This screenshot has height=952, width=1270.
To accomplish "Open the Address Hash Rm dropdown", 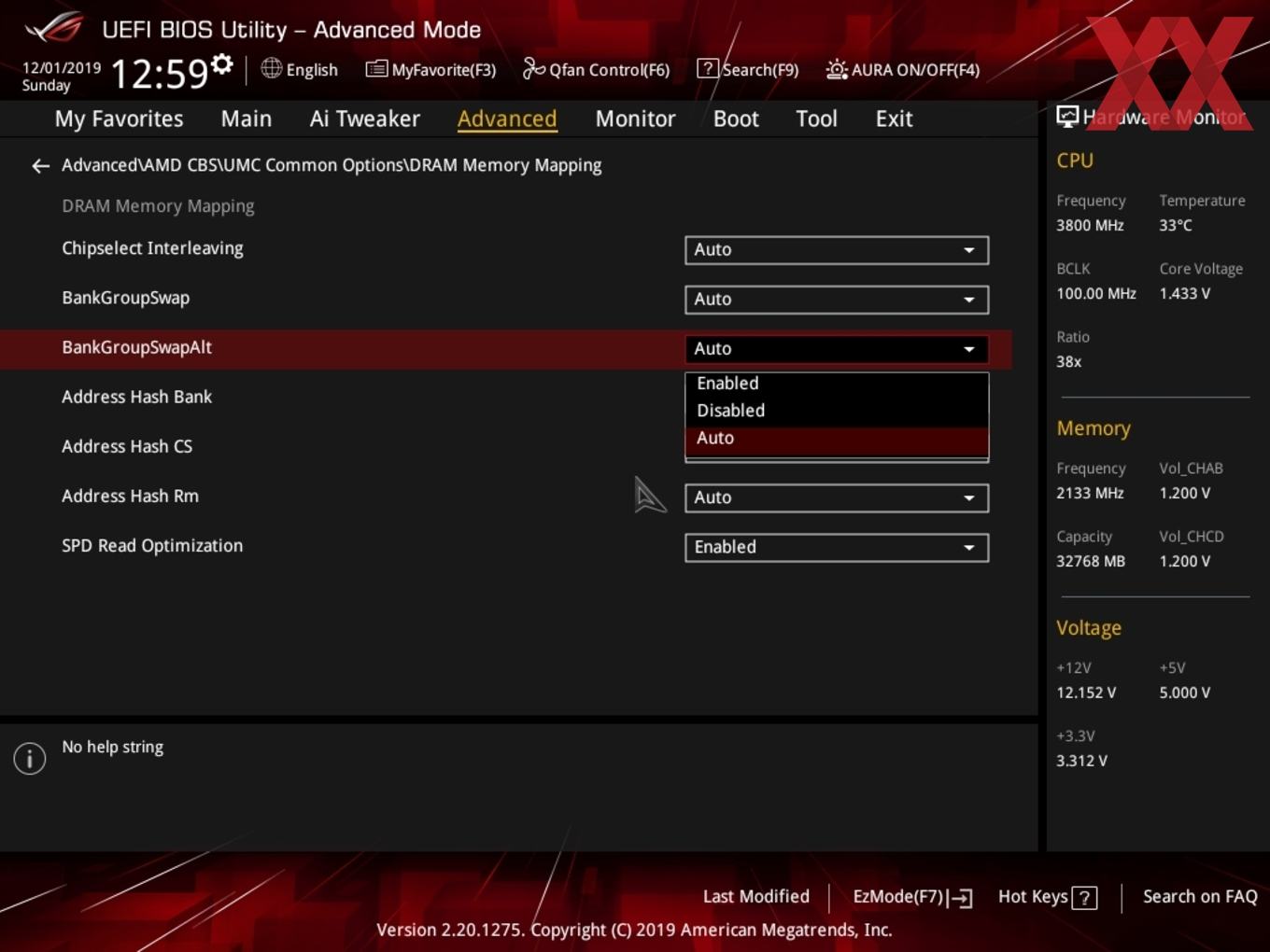I will coord(837,497).
